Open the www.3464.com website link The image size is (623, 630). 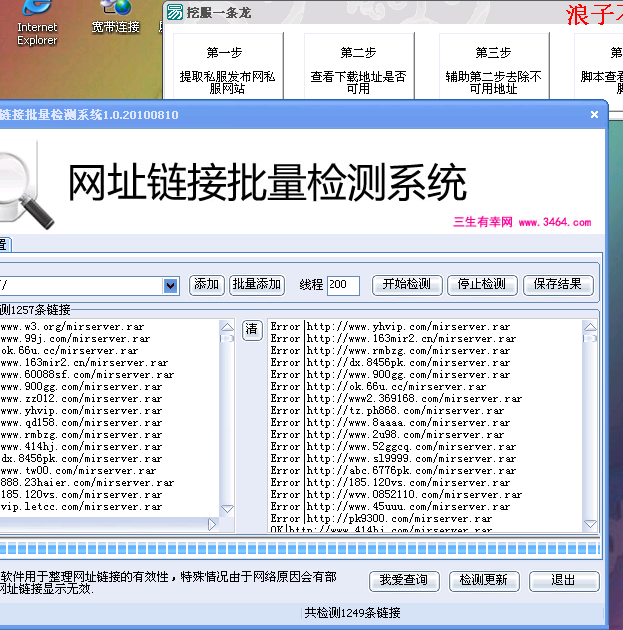(554, 223)
